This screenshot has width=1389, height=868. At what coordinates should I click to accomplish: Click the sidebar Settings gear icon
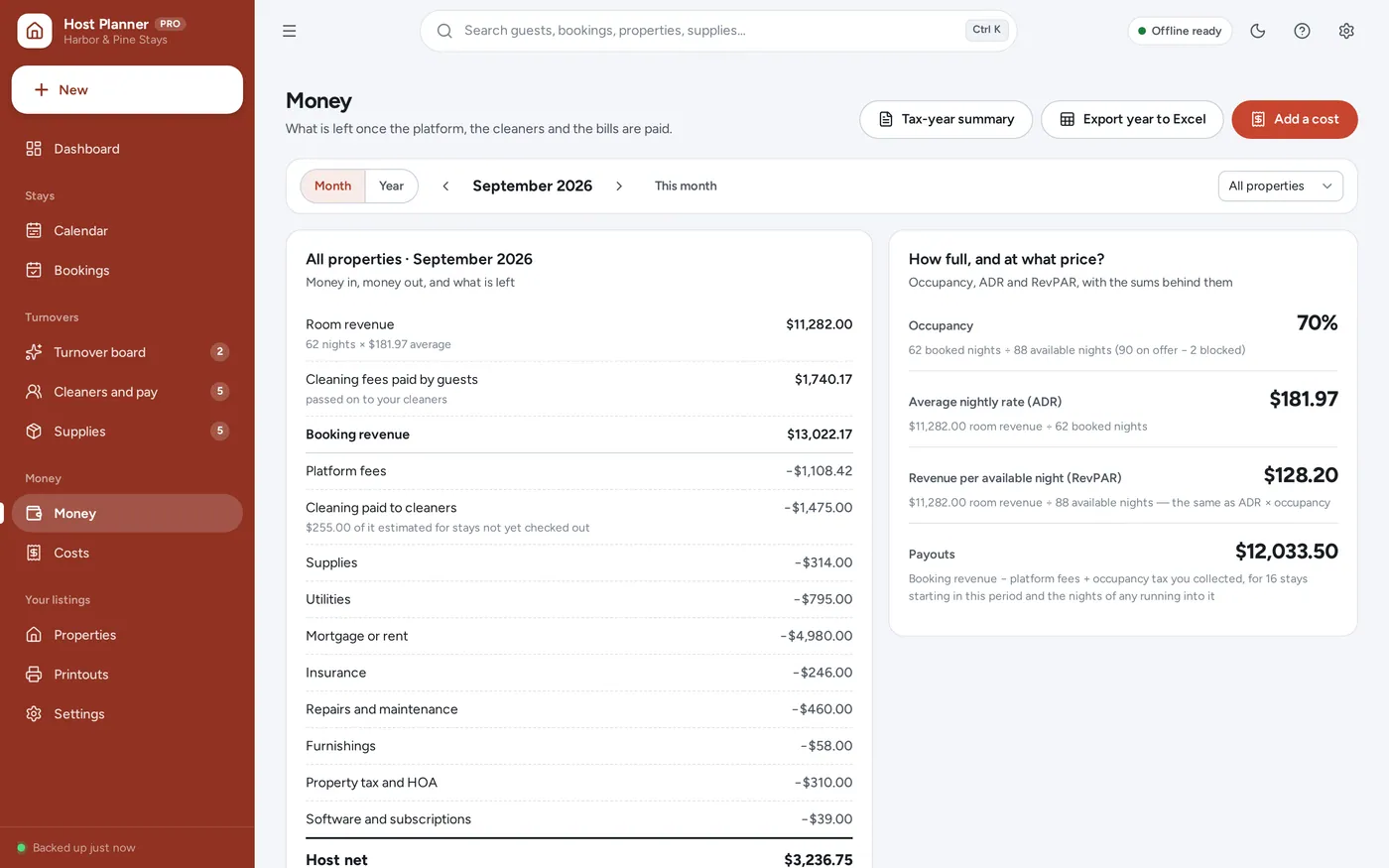[34, 714]
